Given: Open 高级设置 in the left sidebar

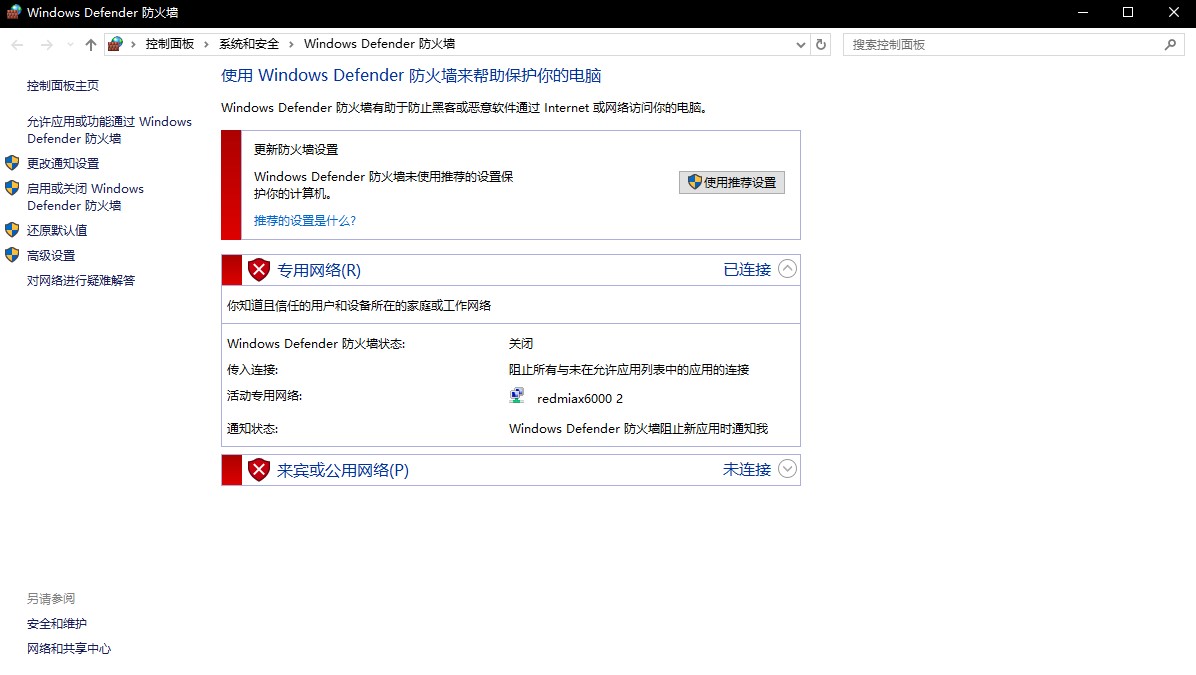Looking at the screenshot, I should [x=51, y=255].
